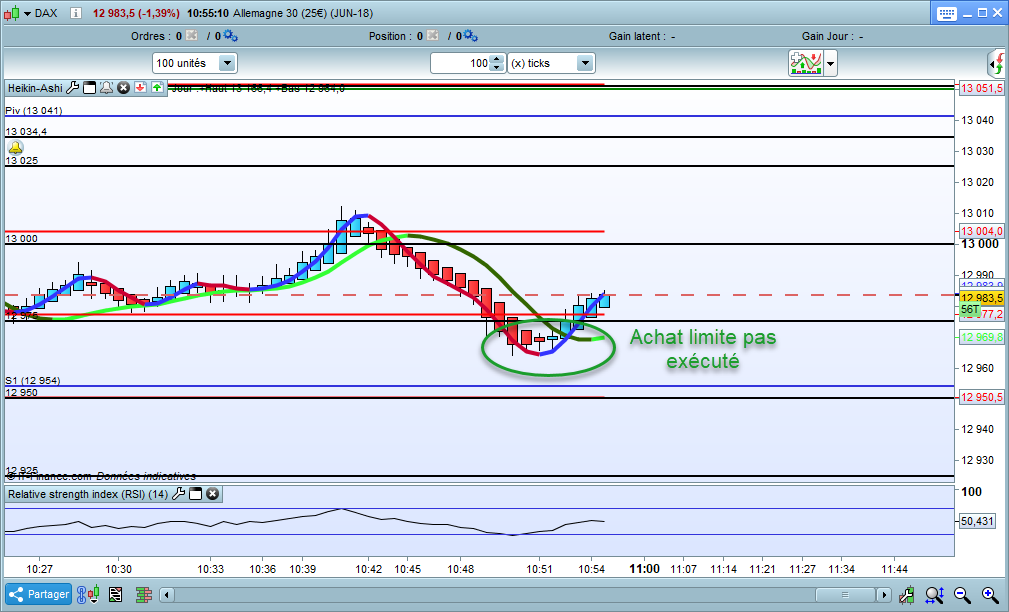Click the 13 051,5 price label
The image size is (1009, 612).
click(981, 88)
